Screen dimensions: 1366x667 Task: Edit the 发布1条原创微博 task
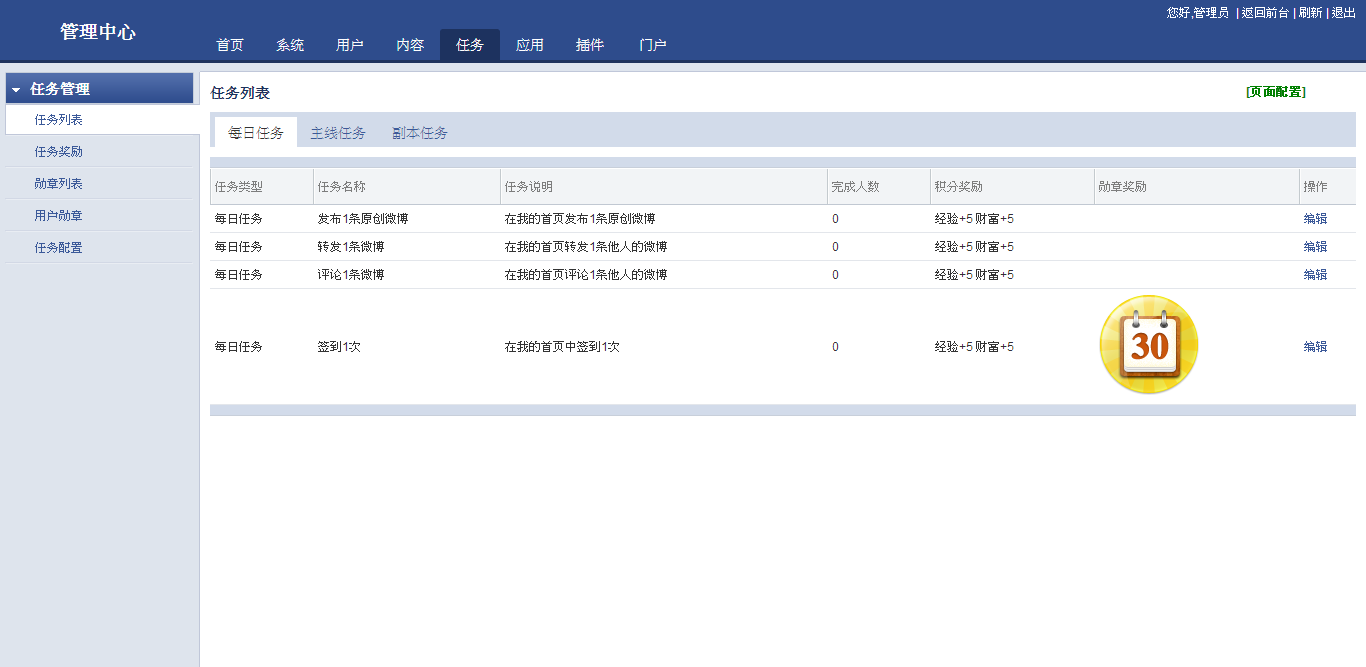[1315, 219]
